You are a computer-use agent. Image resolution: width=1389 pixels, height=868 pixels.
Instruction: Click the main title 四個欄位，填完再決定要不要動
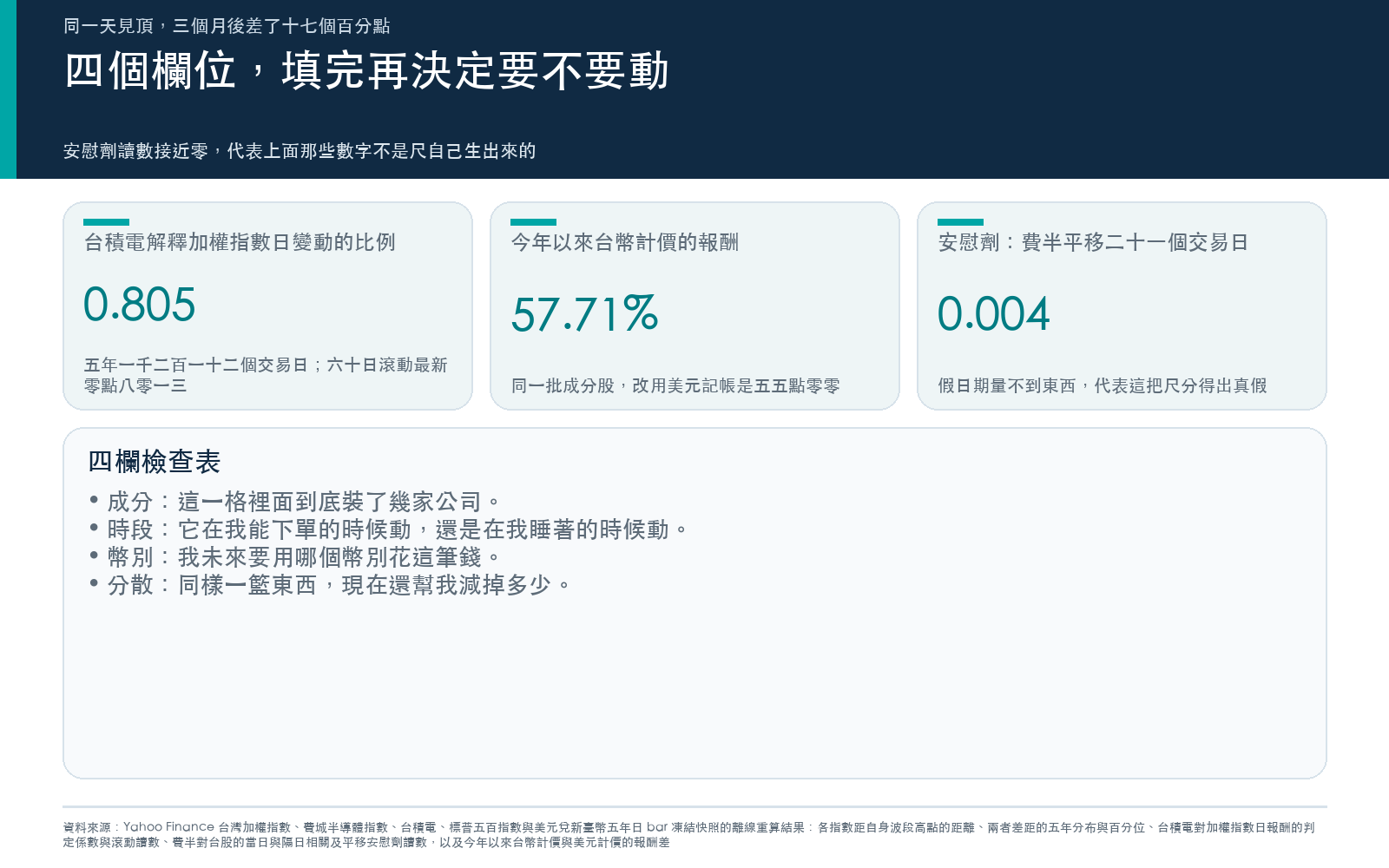366,70
